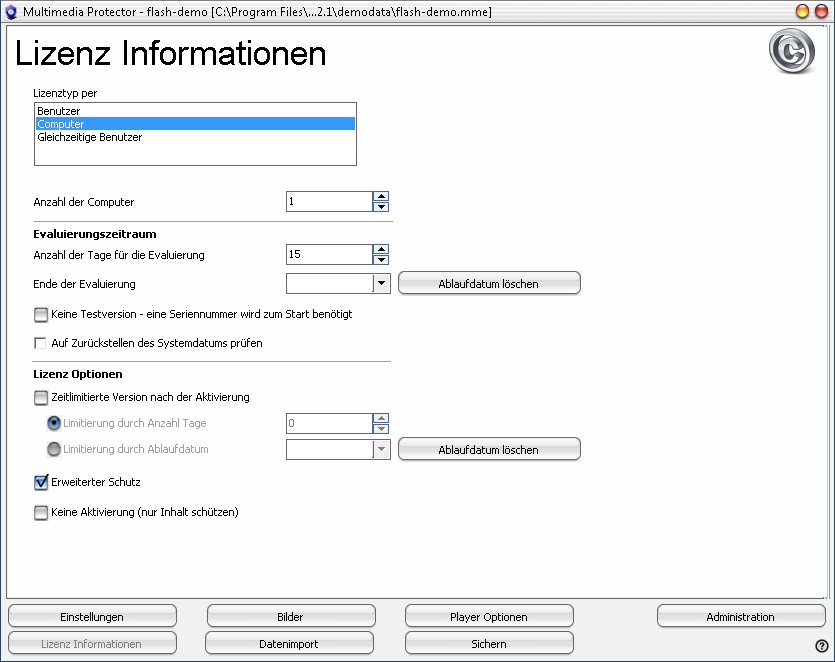Toggle Auf Zurückstellen des Systemdatums prüfen

tap(41, 343)
